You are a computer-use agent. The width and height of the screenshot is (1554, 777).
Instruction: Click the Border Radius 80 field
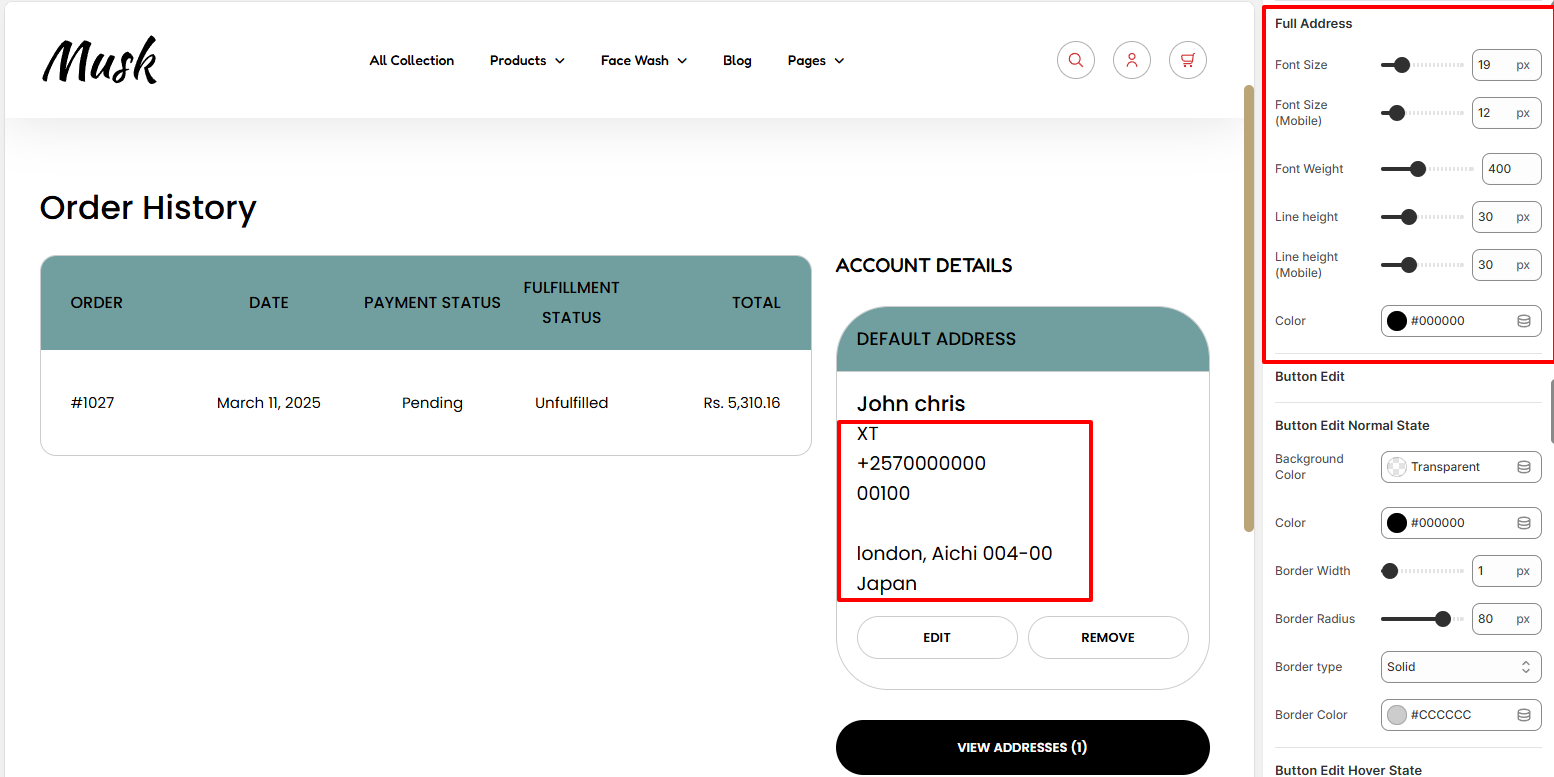(1507, 619)
